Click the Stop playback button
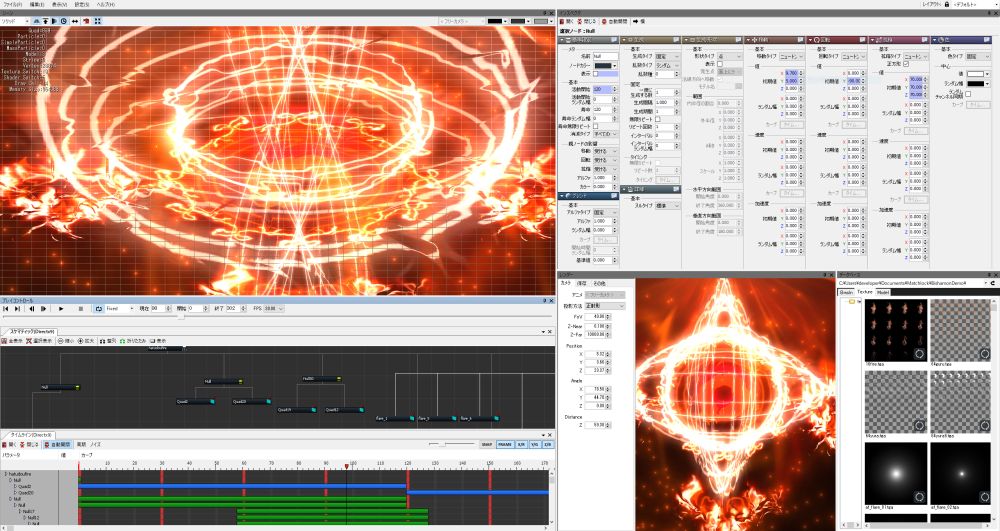This screenshot has width=1000, height=531. (81, 309)
